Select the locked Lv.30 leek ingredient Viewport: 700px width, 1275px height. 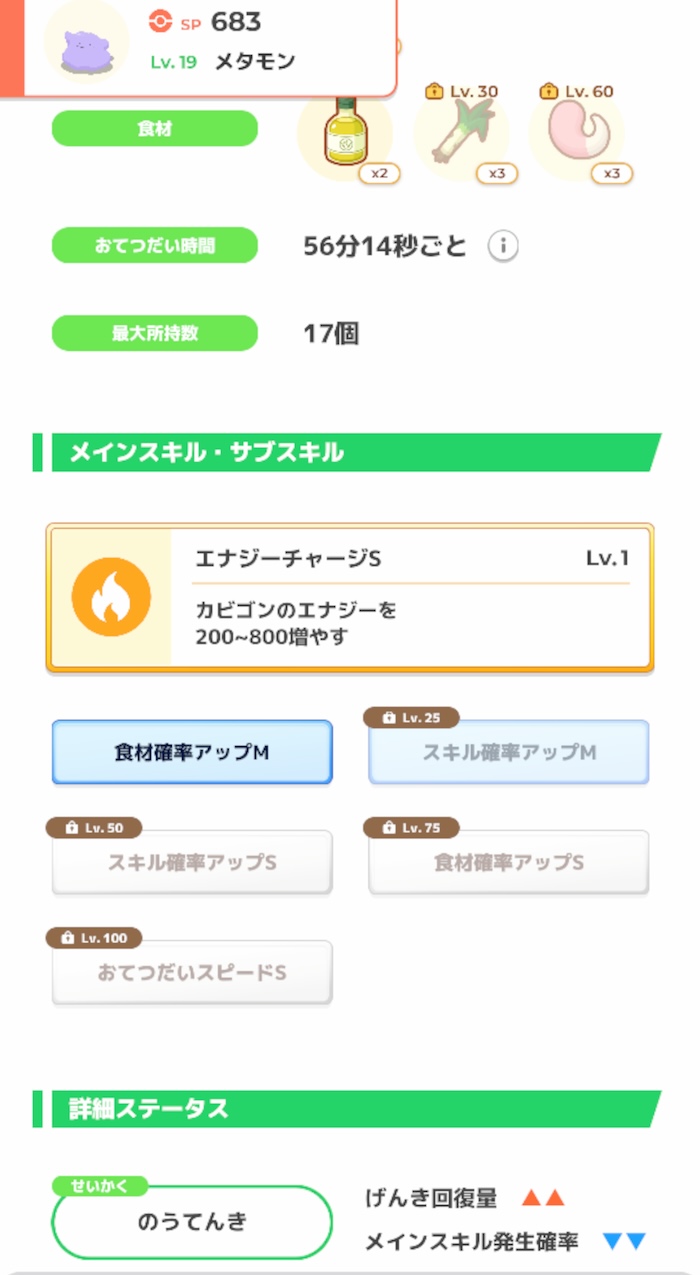tap(465, 135)
